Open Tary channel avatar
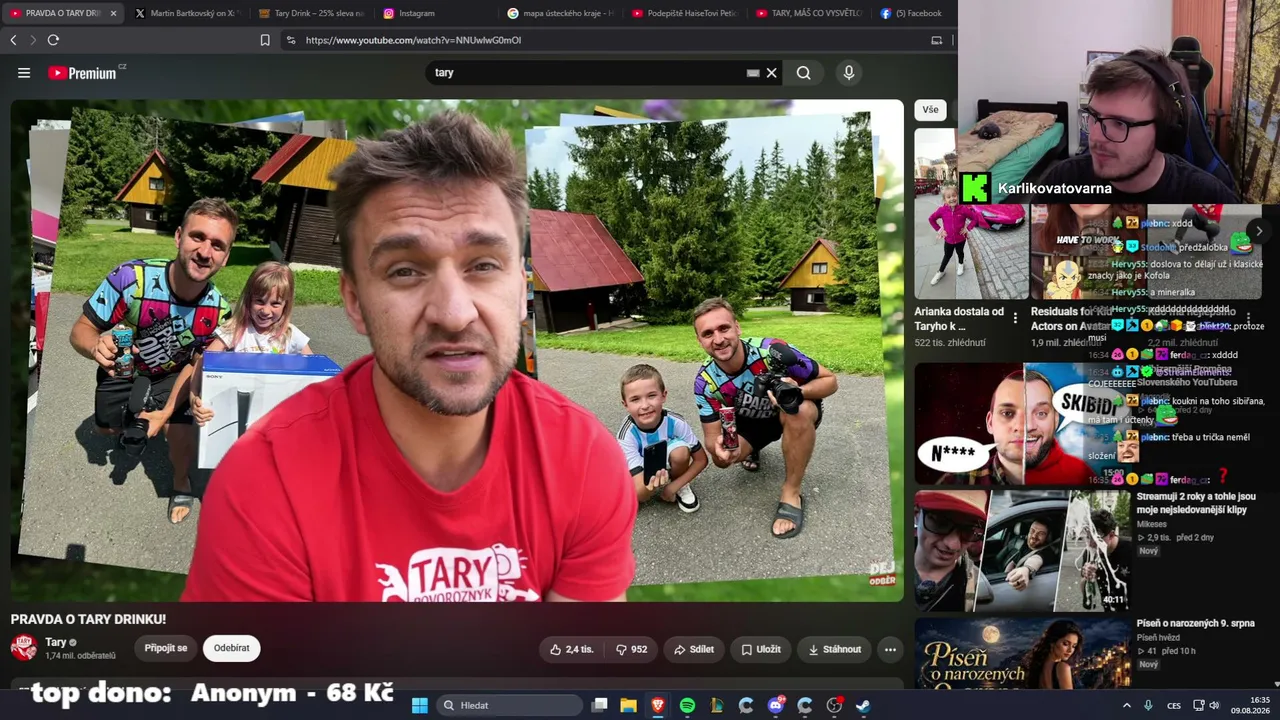This screenshot has height=720, width=1280. tap(24, 648)
